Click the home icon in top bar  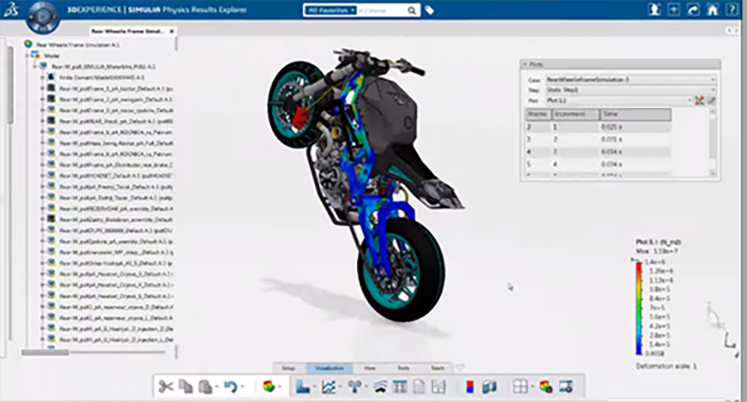(711, 10)
